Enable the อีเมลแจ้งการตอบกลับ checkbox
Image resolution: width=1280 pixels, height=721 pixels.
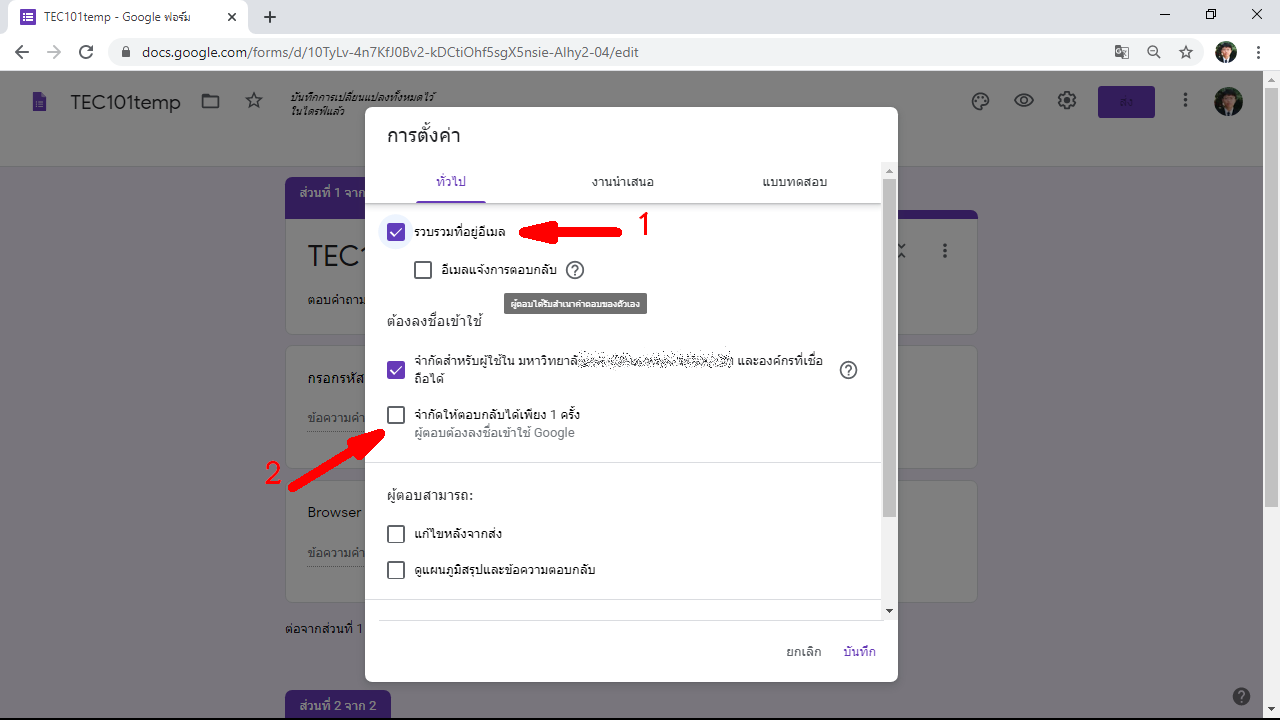423,270
